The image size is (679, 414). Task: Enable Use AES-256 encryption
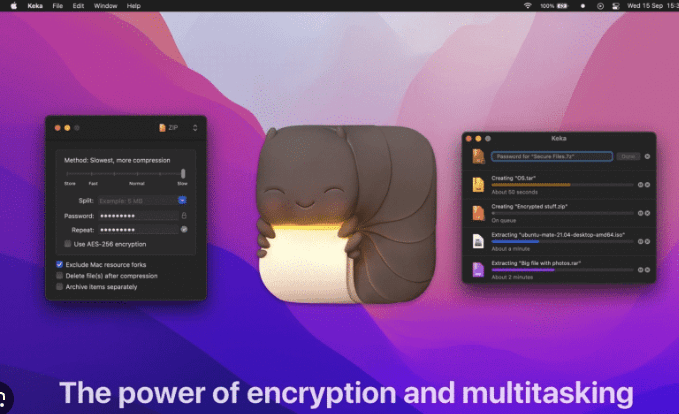[x=68, y=244]
